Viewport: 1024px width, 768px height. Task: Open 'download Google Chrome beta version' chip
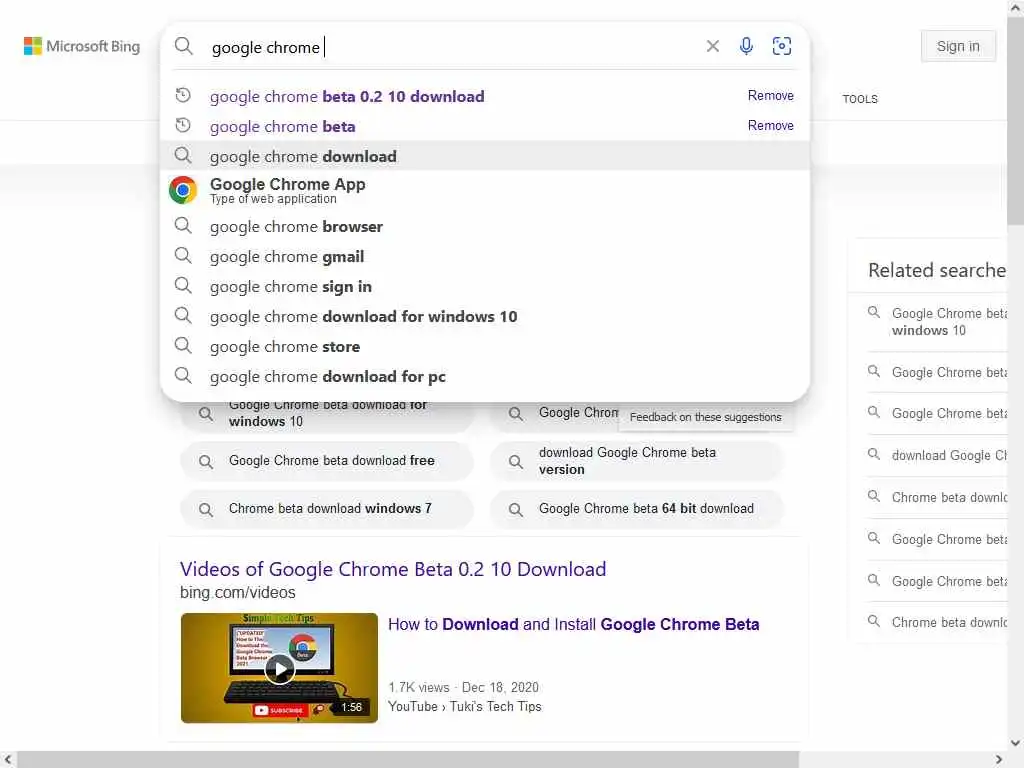point(637,461)
